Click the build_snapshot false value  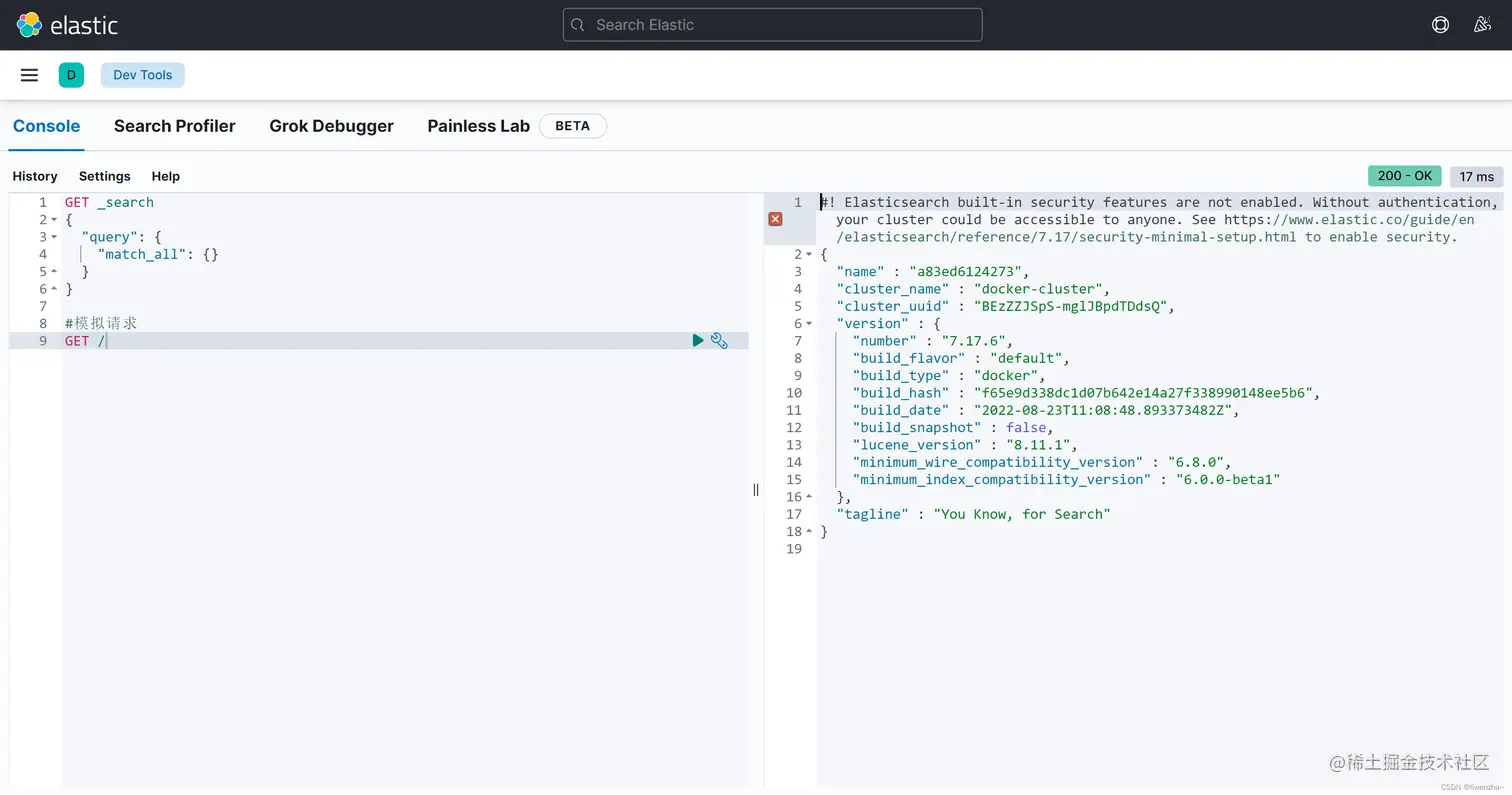(x=1026, y=428)
